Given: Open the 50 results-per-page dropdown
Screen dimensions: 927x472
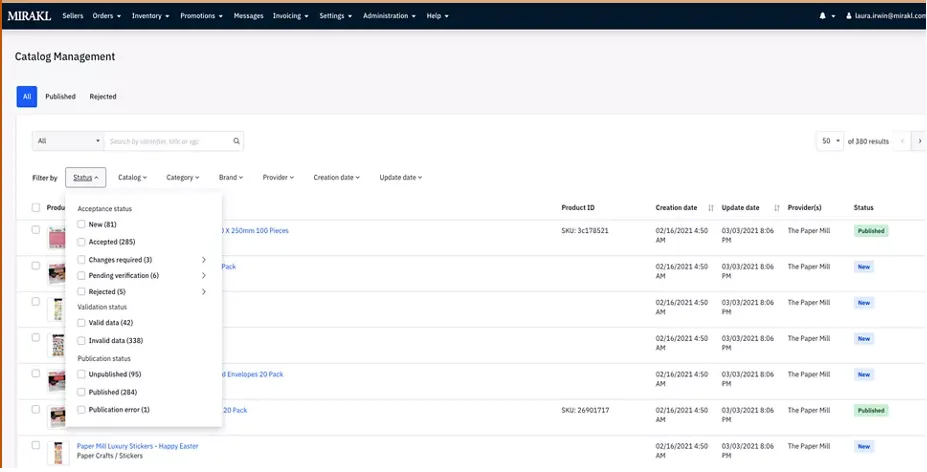Looking at the screenshot, I should coord(830,141).
